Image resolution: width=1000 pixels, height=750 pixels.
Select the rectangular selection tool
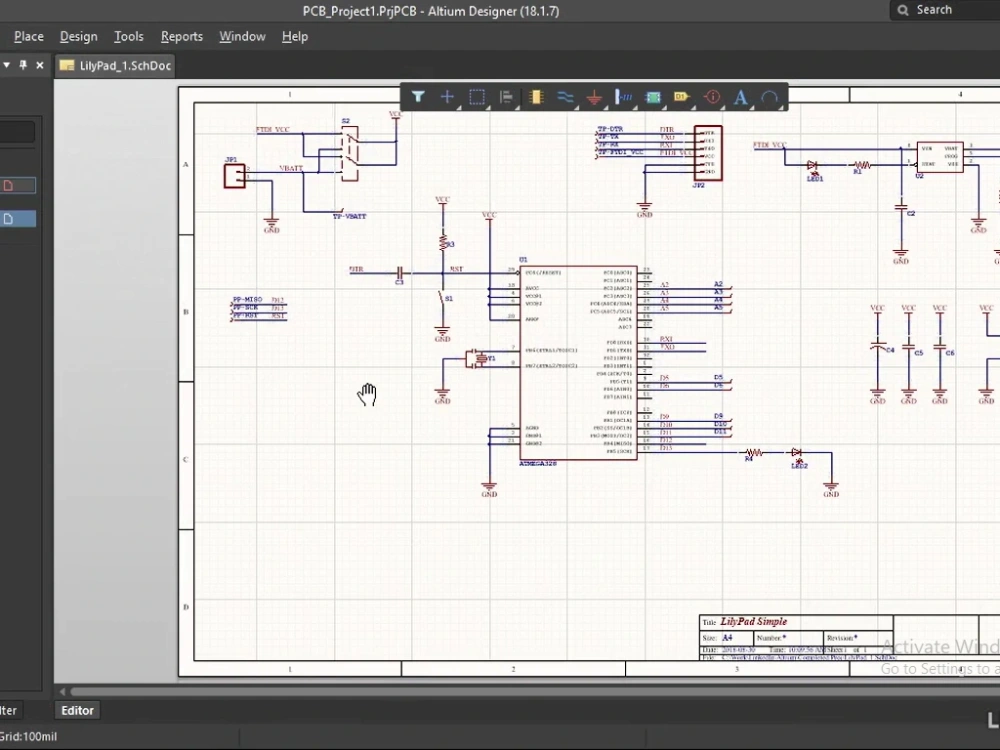[x=477, y=97]
